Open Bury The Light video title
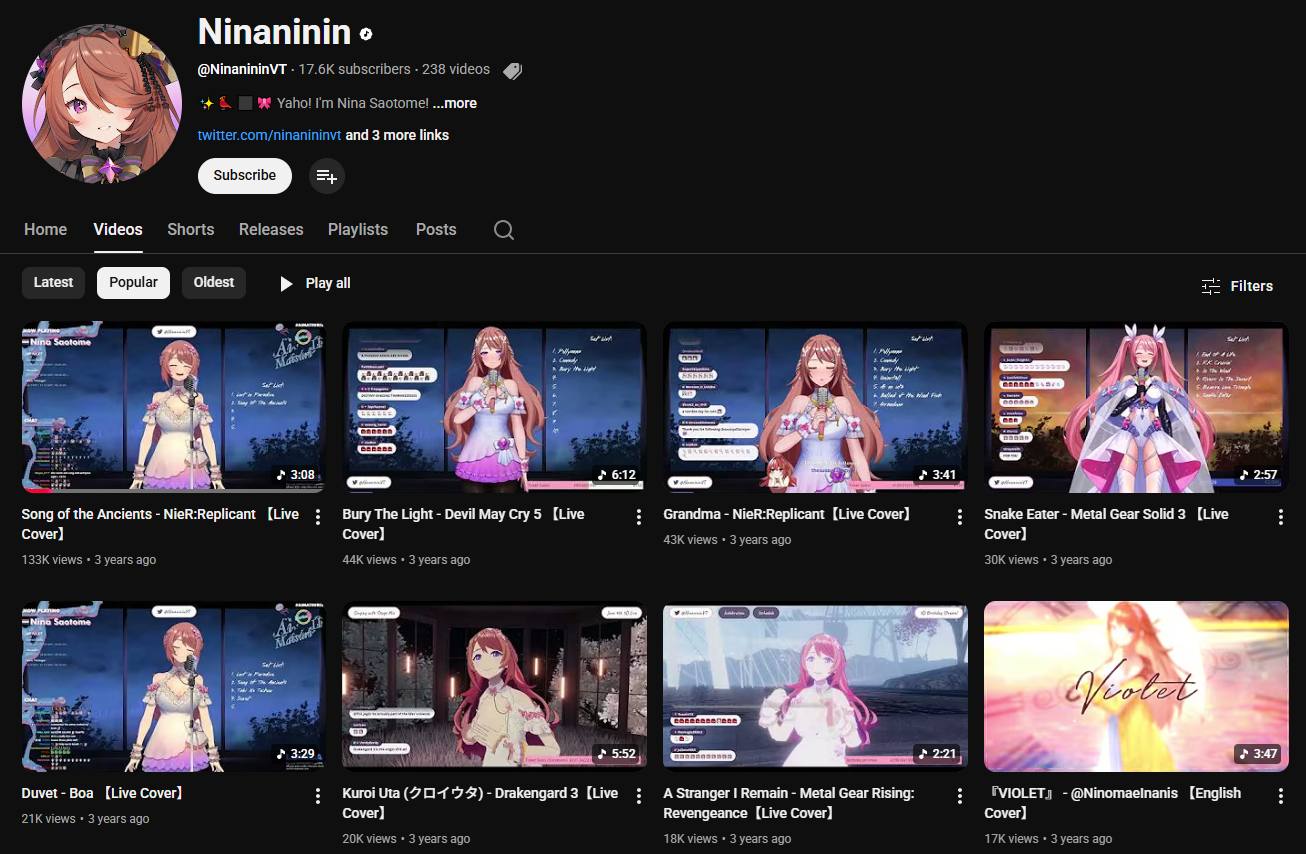Image resolution: width=1306 pixels, height=854 pixels. coord(464,524)
